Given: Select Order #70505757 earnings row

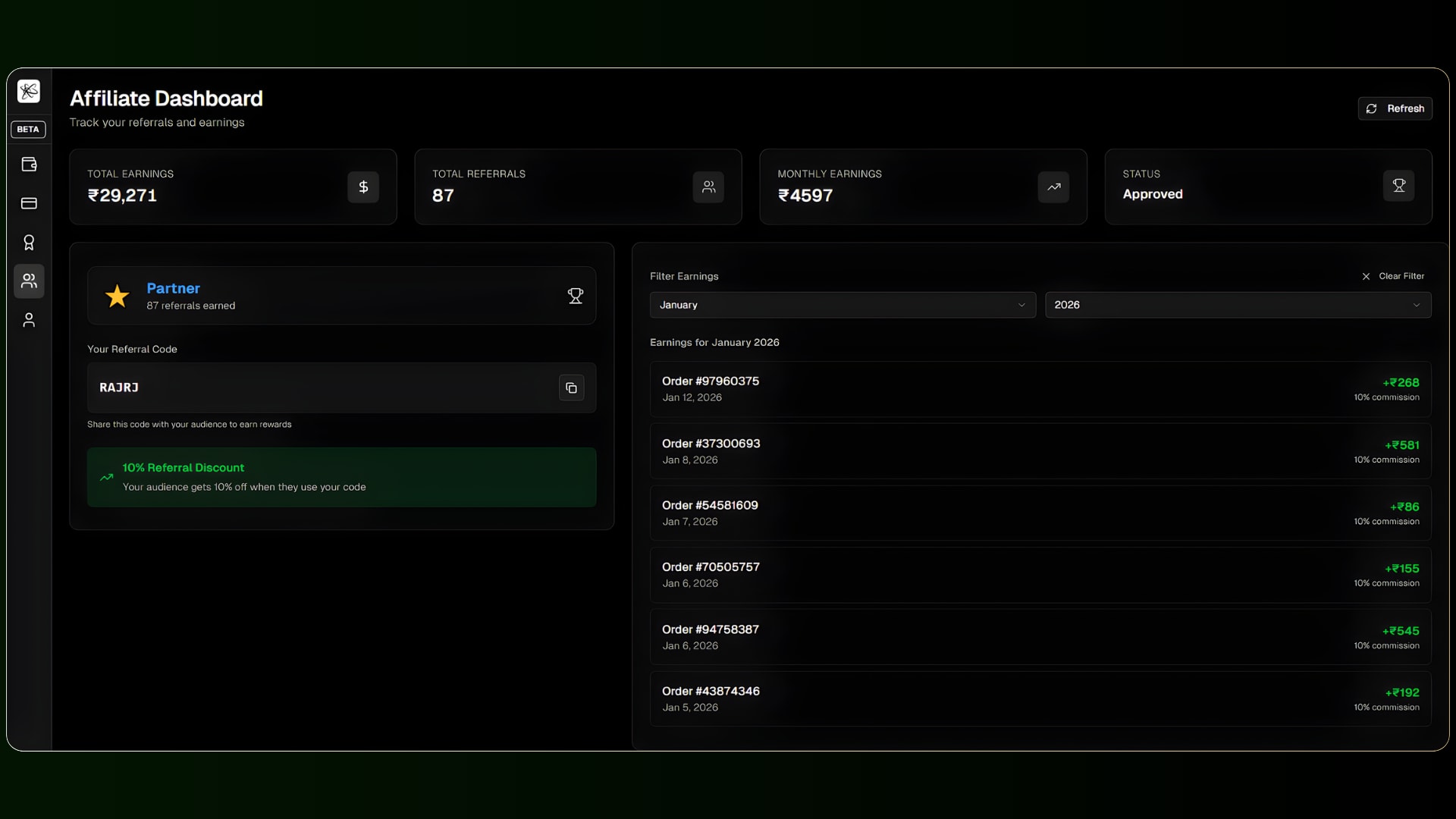Looking at the screenshot, I should pyautogui.click(x=1040, y=575).
